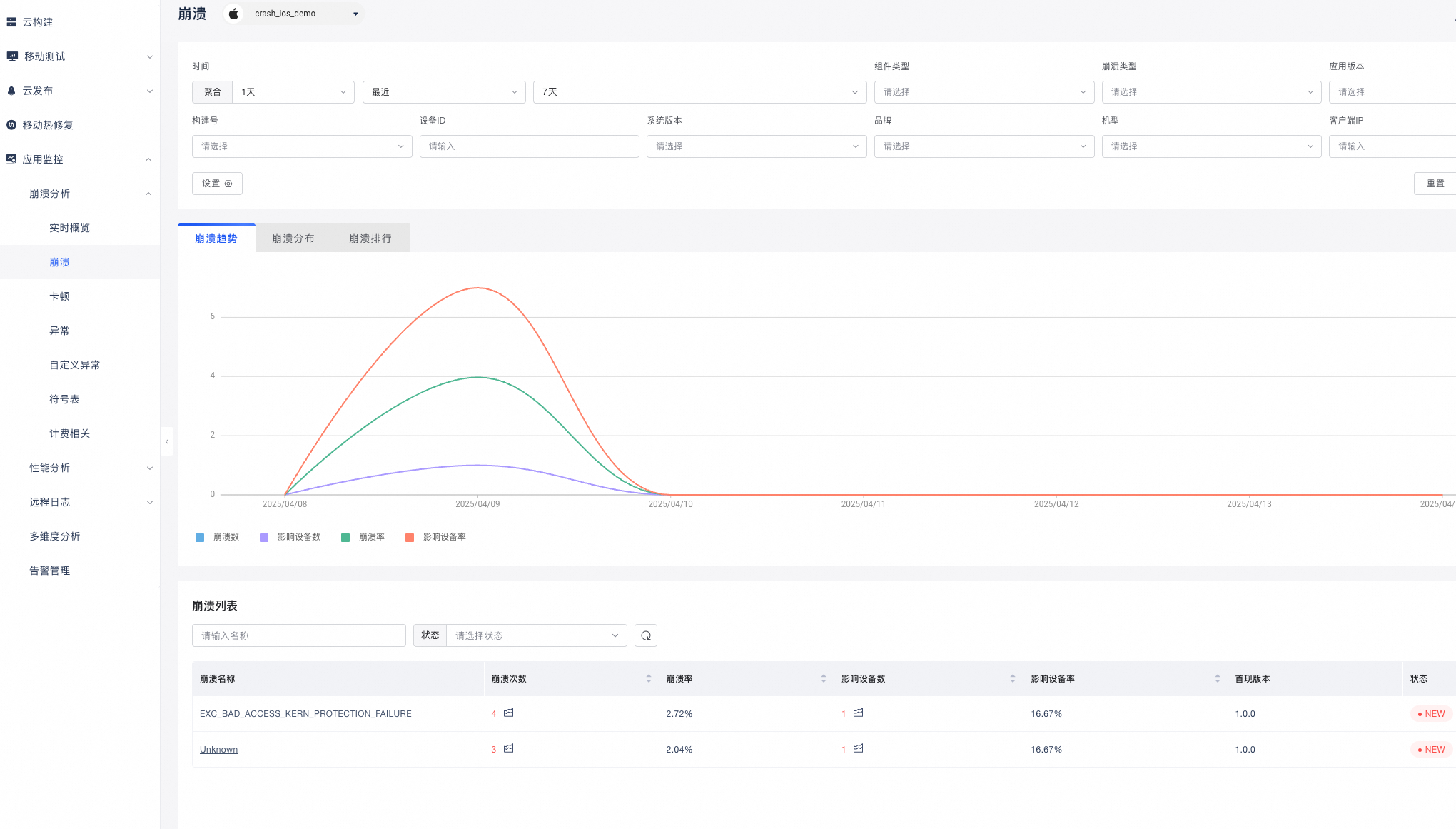1456x829 pixels.
Task: Open EXC_BAD_ACCESS_KERN_PROTECTION_FAILURE crash link
Action: pyautogui.click(x=305, y=714)
